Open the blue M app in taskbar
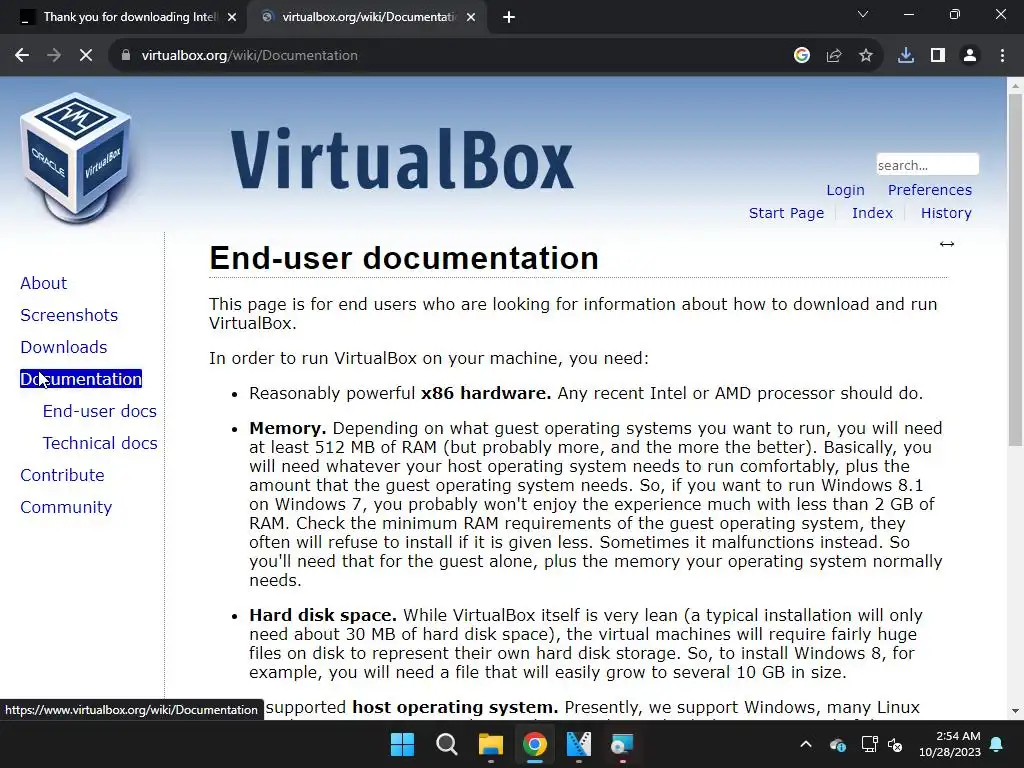The height and width of the screenshot is (768, 1024). [579, 744]
